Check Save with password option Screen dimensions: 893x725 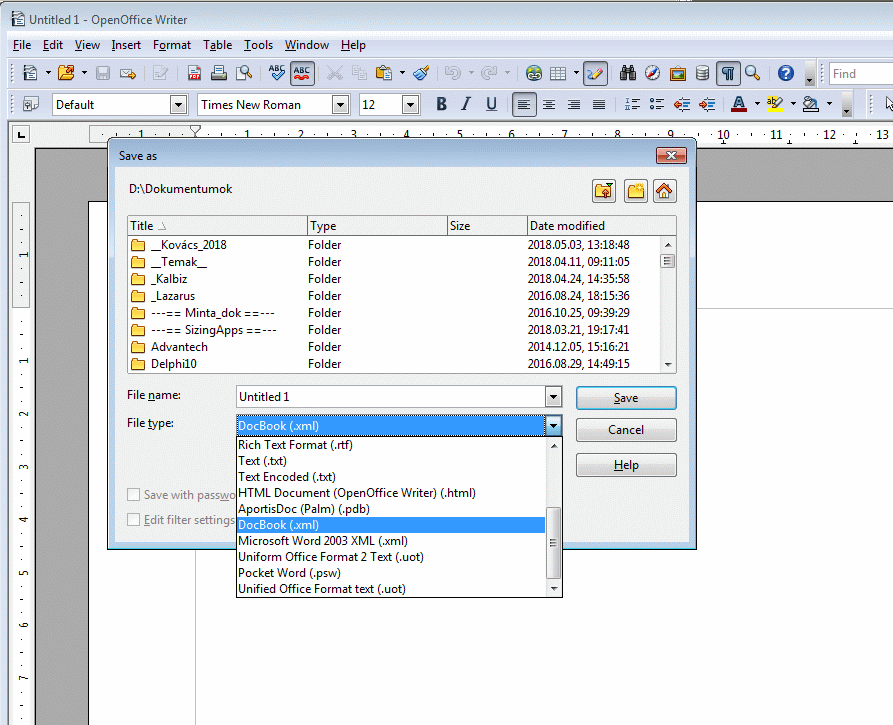coord(133,494)
